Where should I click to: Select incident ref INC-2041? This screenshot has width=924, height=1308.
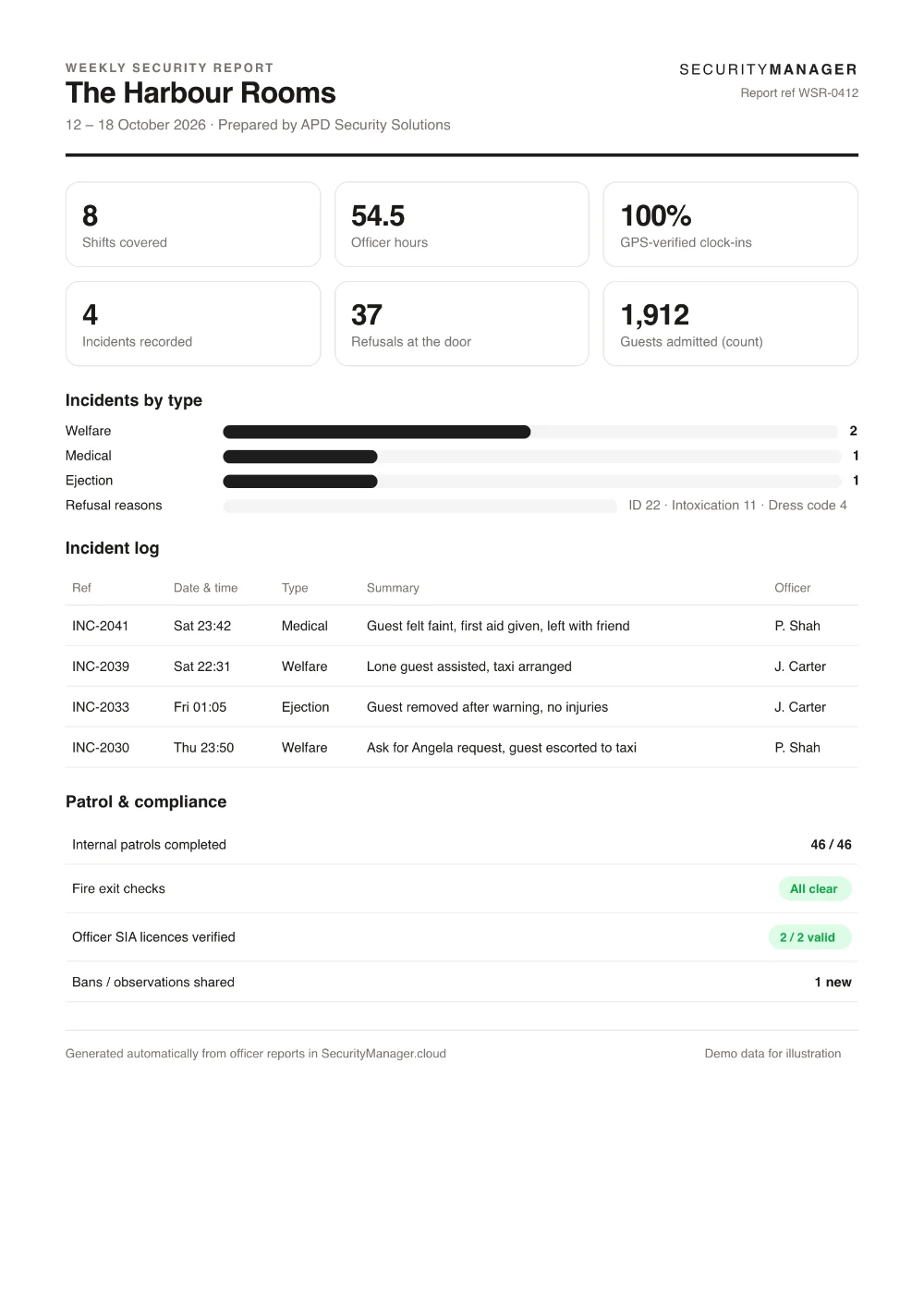(x=101, y=626)
